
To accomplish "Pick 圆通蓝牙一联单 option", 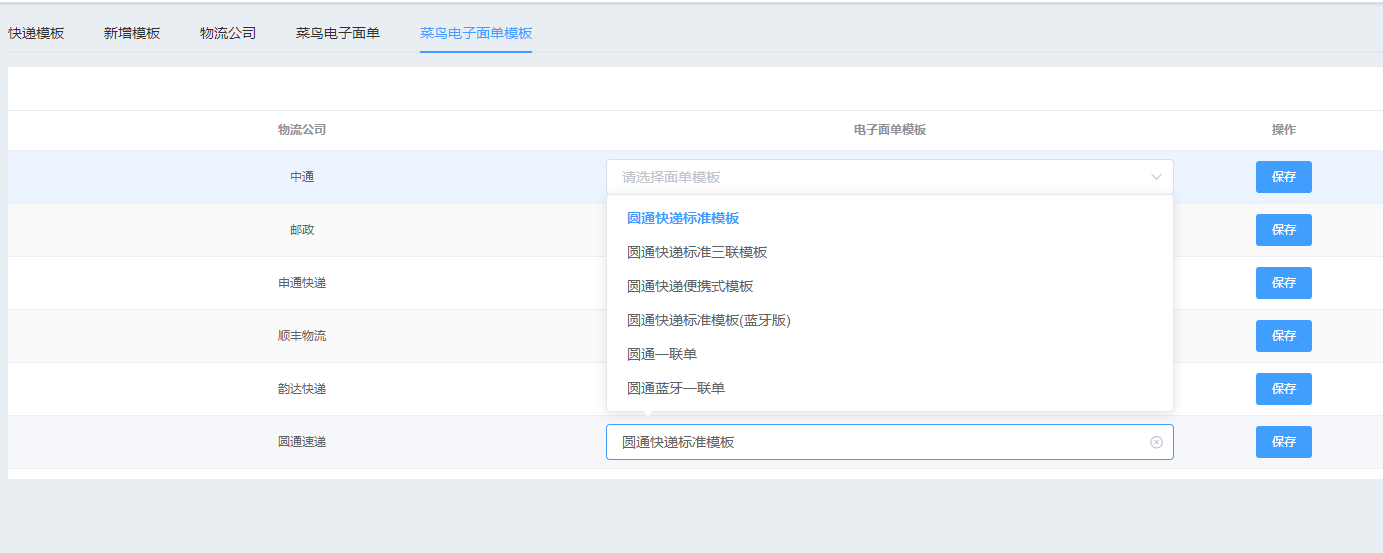I will click(x=676, y=388).
